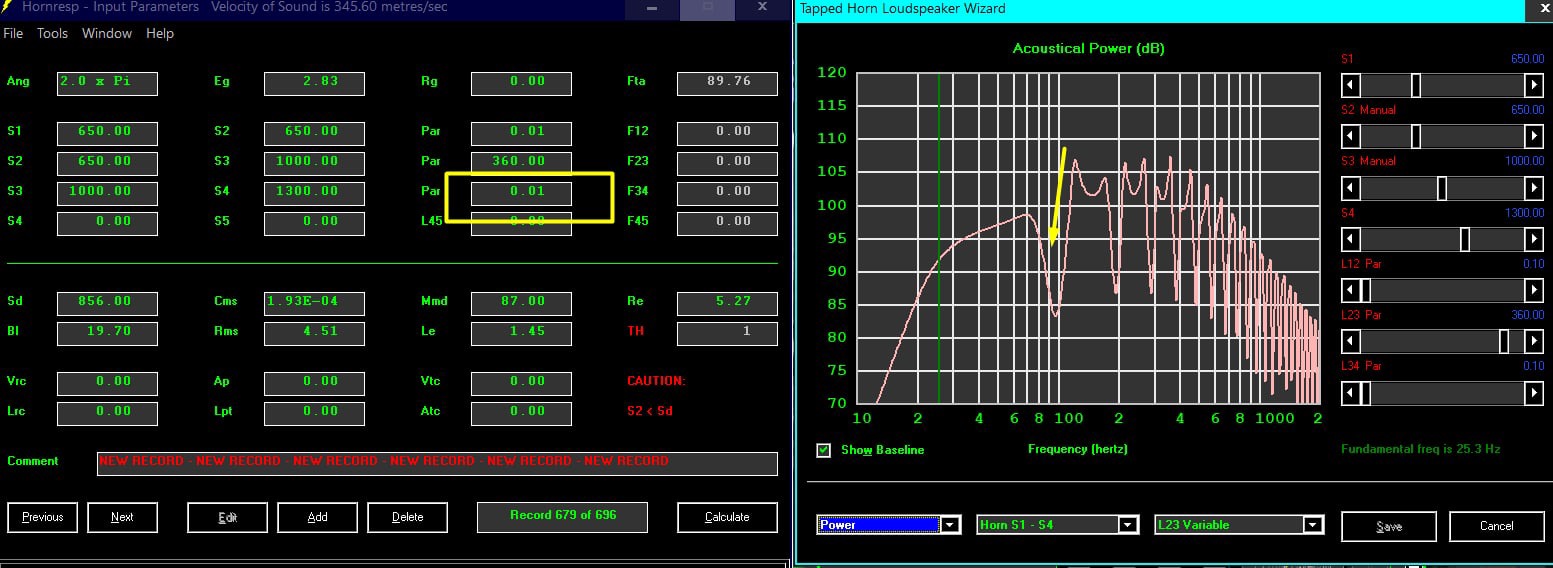The image size is (1553, 568).
Task: Click the F23 input field
Action: click(x=727, y=162)
